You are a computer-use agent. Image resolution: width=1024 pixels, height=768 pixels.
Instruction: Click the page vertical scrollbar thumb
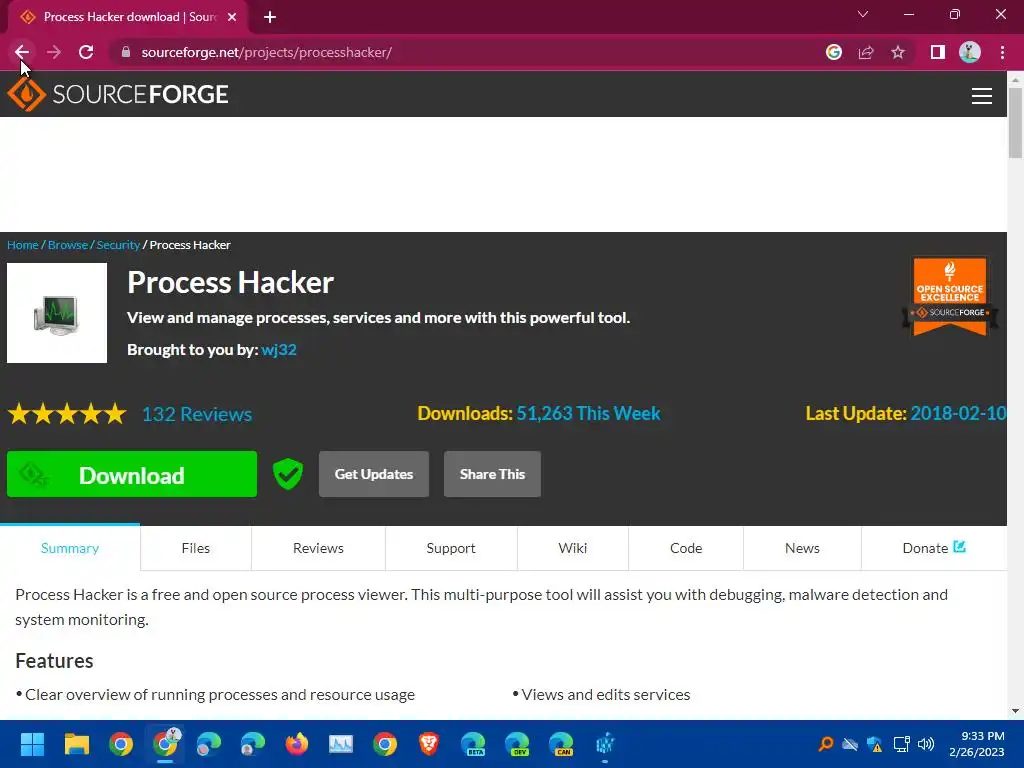1015,122
